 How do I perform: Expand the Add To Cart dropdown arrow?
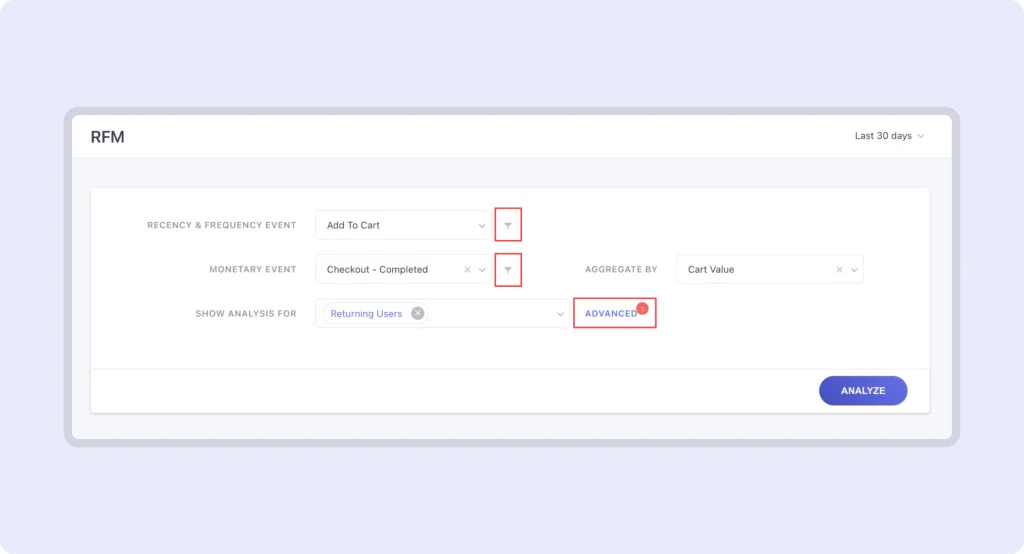tap(482, 226)
